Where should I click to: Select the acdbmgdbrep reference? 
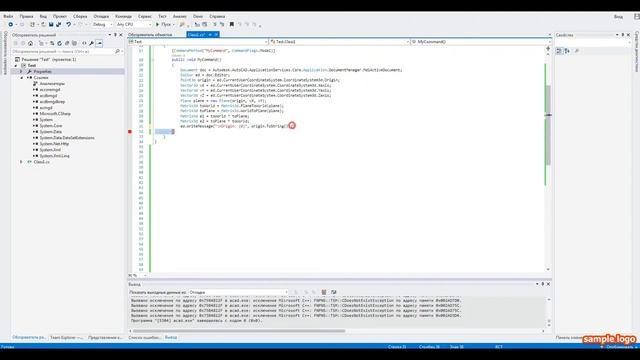pos(49,102)
